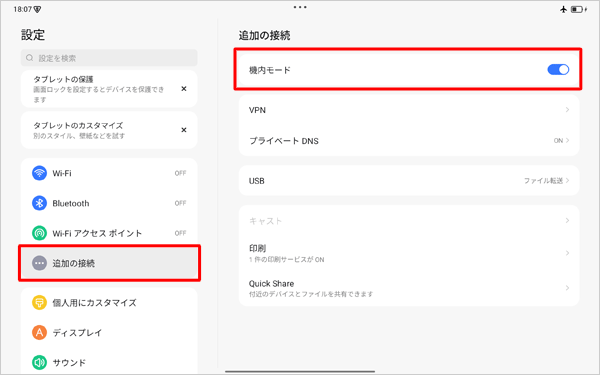This screenshot has height=375, width=600.
Task: Close the タブレットのカスタマイズ suggestion card
Action: click(x=184, y=130)
